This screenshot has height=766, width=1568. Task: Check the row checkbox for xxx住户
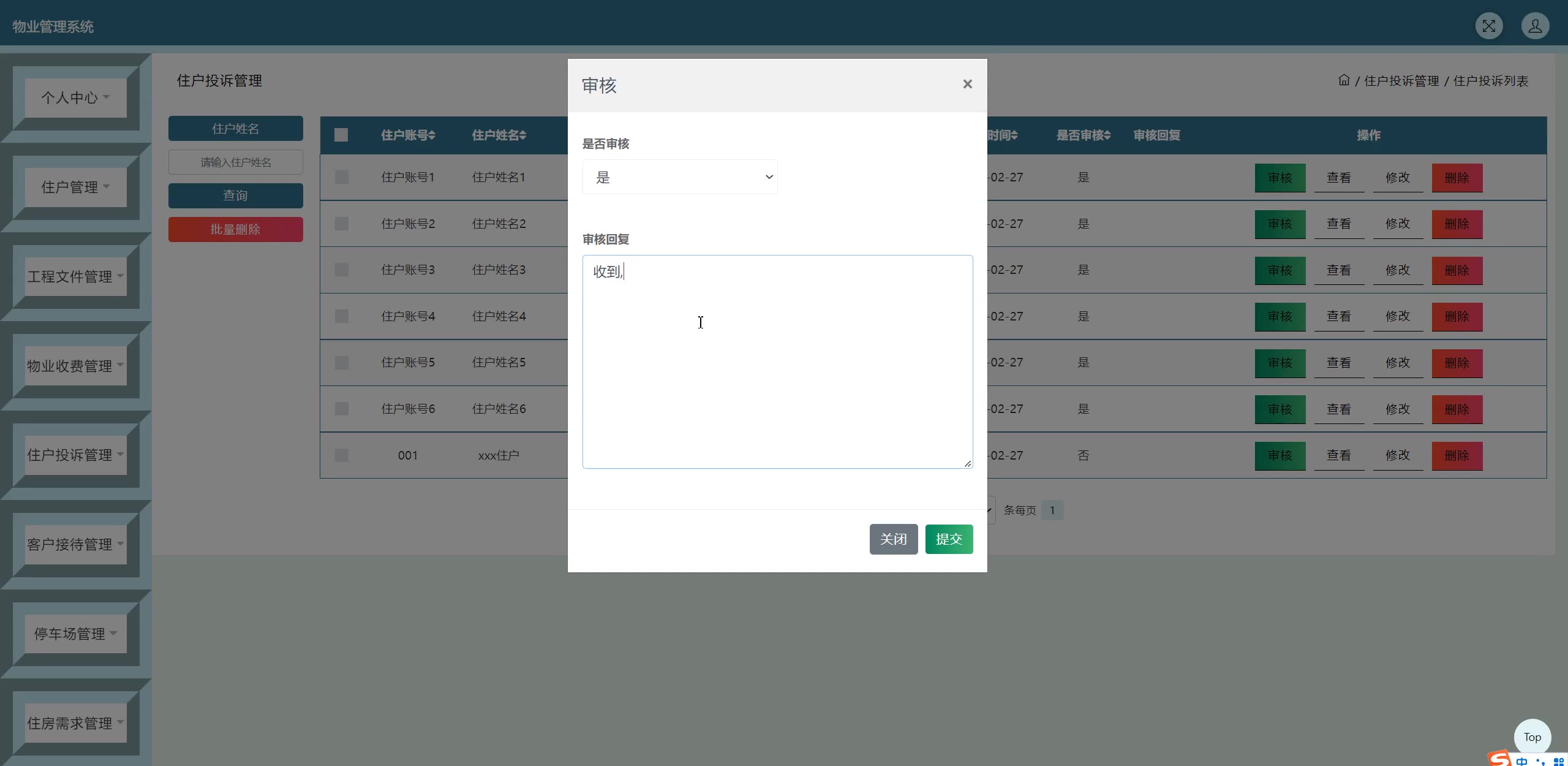[342, 455]
